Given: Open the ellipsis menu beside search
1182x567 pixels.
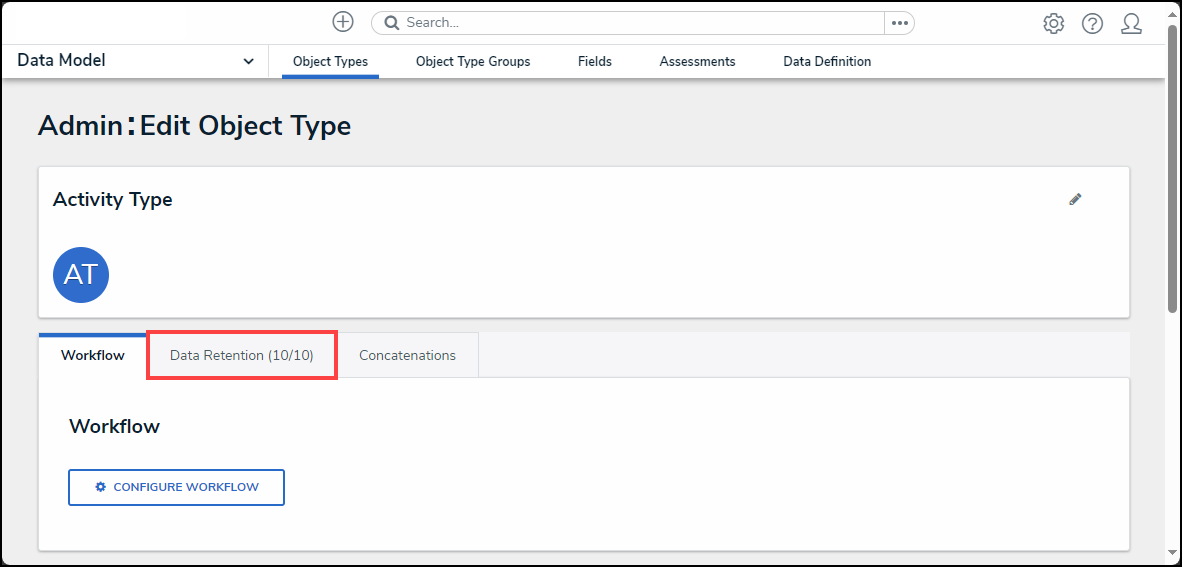Looking at the screenshot, I should pos(899,23).
